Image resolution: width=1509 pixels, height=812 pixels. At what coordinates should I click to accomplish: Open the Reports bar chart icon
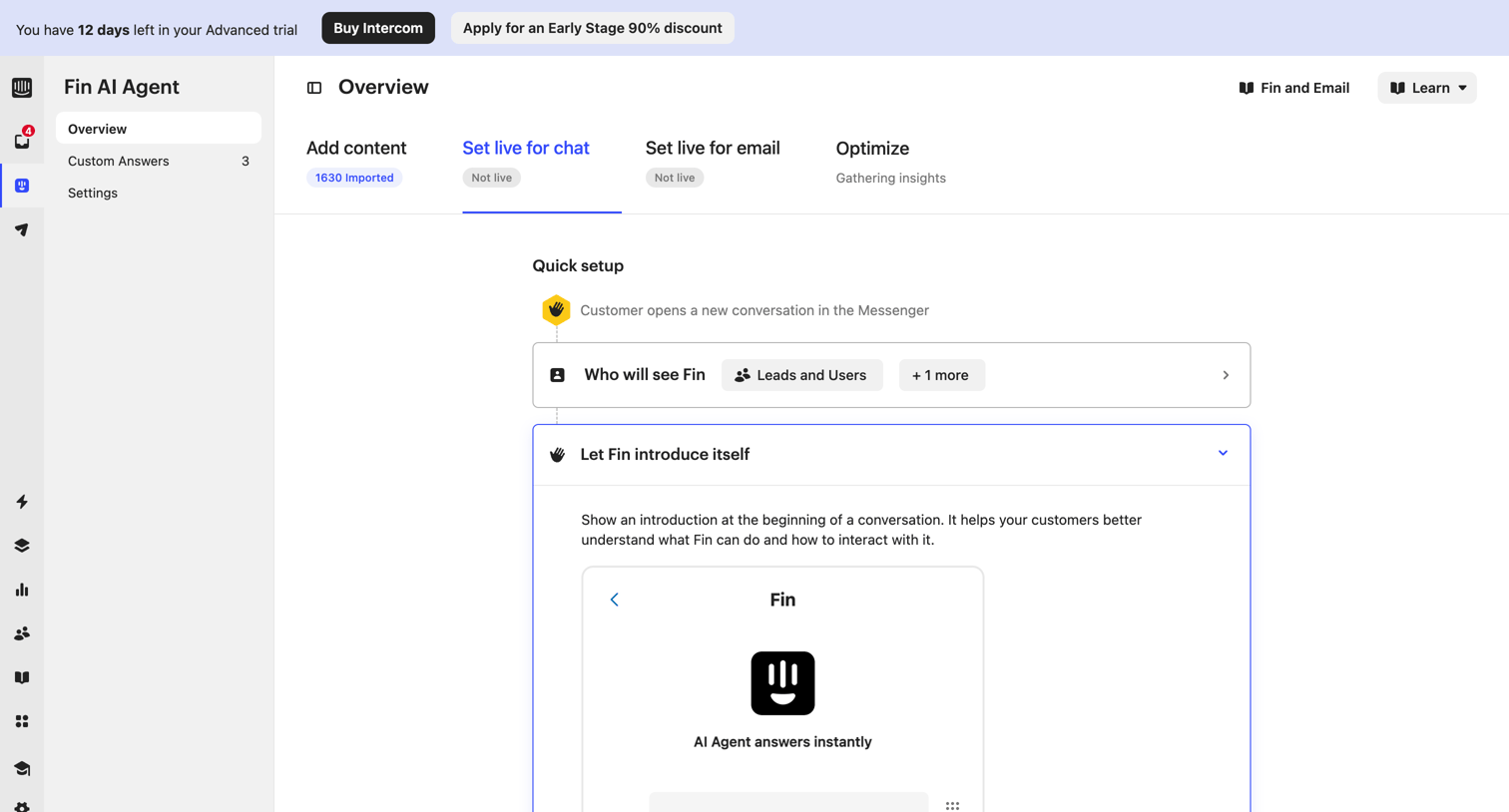pyautogui.click(x=22, y=590)
